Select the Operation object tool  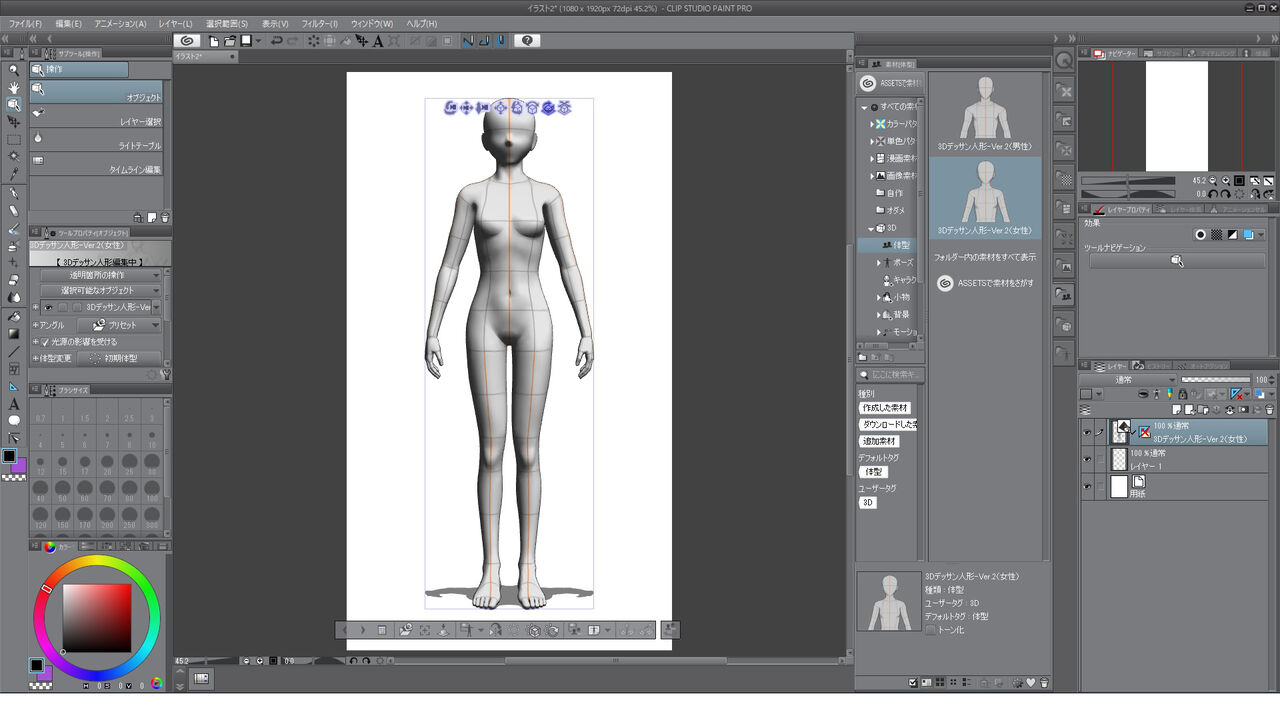(14, 104)
